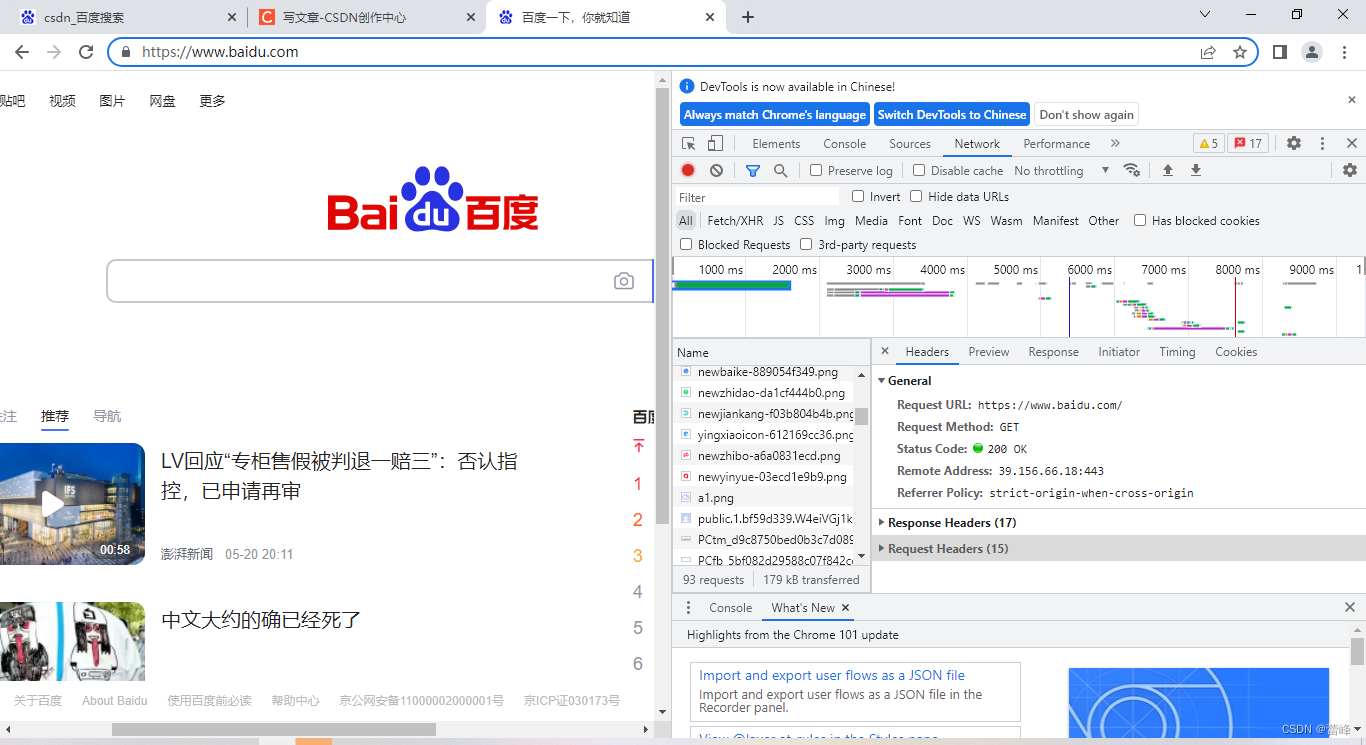Switch to the Elements tab
This screenshot has height=745, width=1366.
[776, 143]
